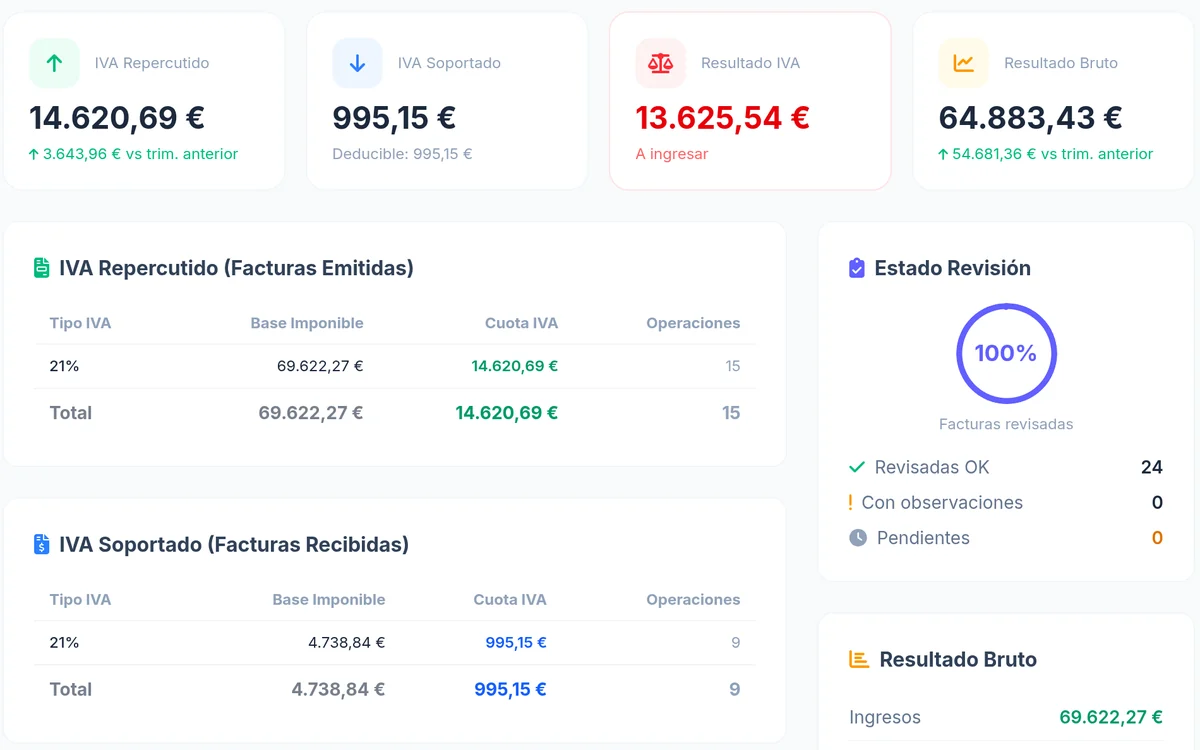Click the red balance-scale Resultado IVA icon
The width and height of the screenshot is (1200, 750).
[660, 63]
